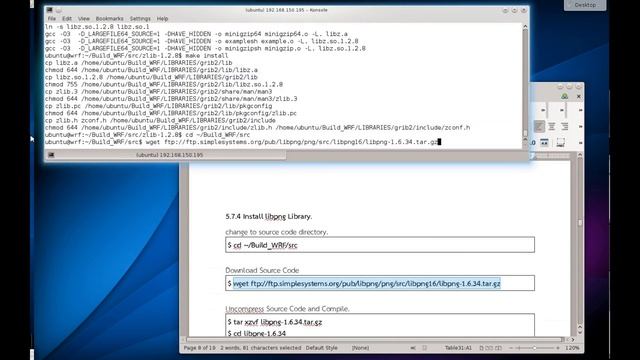The image size is (640, 360).
Task: Click the Writer horizontal scrollbar right arrow
Action: click(x=573, y=340)
